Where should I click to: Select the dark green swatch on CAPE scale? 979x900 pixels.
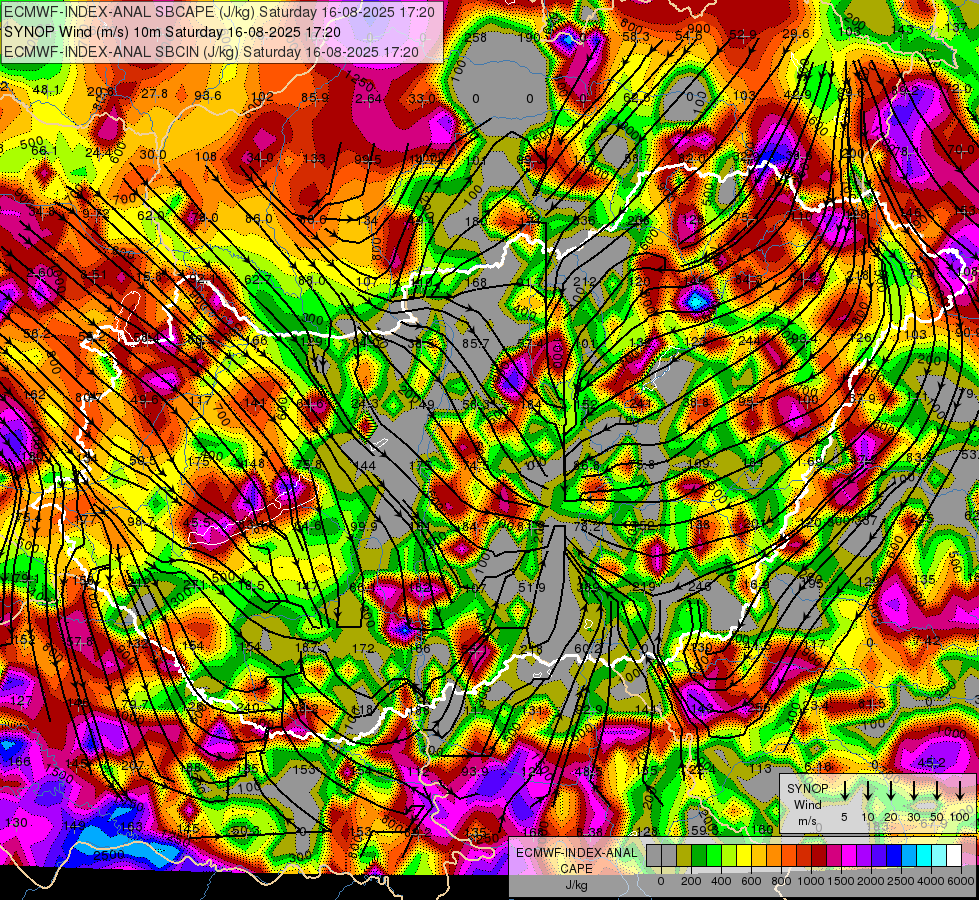pyautogui.click(x=699, y=856)
